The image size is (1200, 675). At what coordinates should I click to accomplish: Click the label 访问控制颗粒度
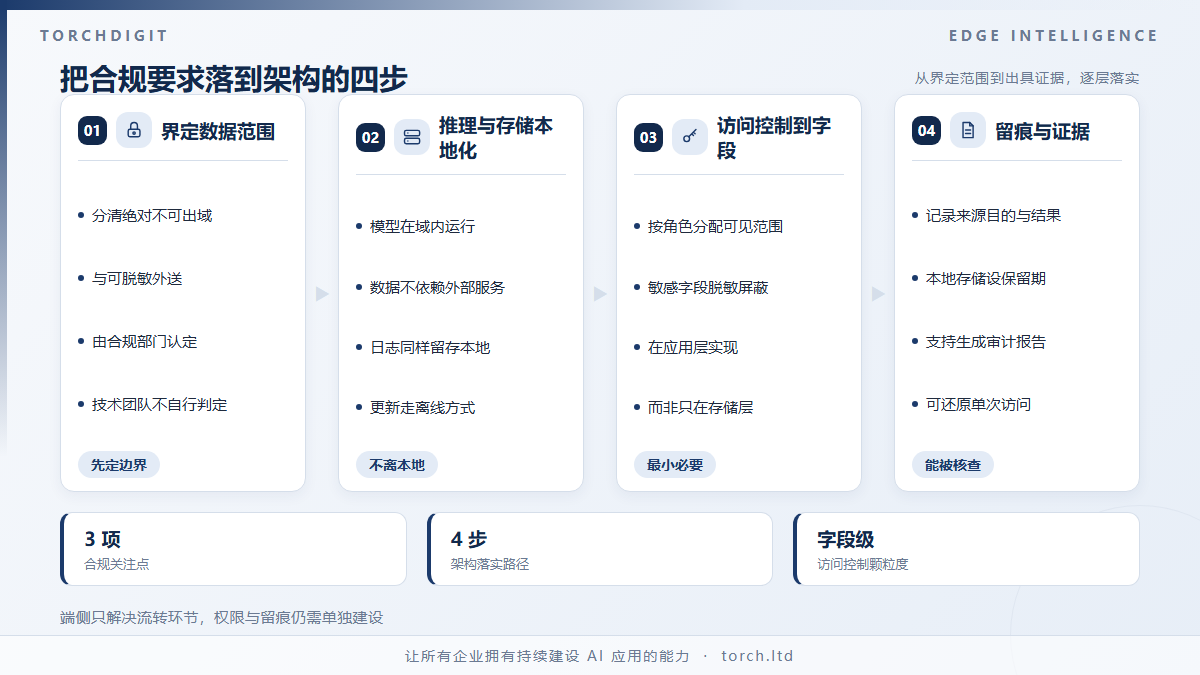click(x=863, y=565)
